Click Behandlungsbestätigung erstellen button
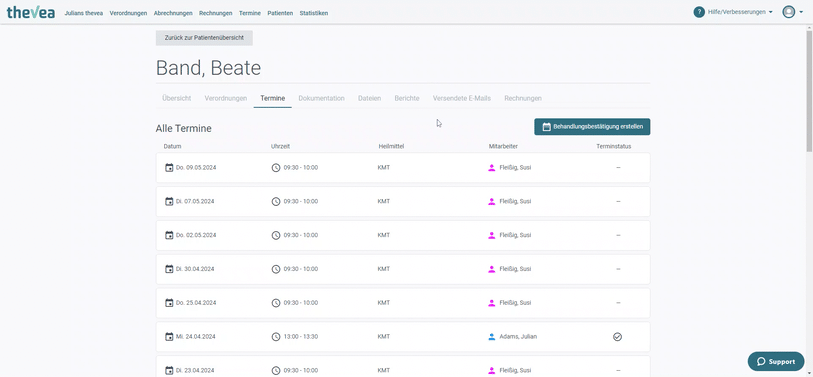Screen dimensions: 813x377 [x=592, y=127]
